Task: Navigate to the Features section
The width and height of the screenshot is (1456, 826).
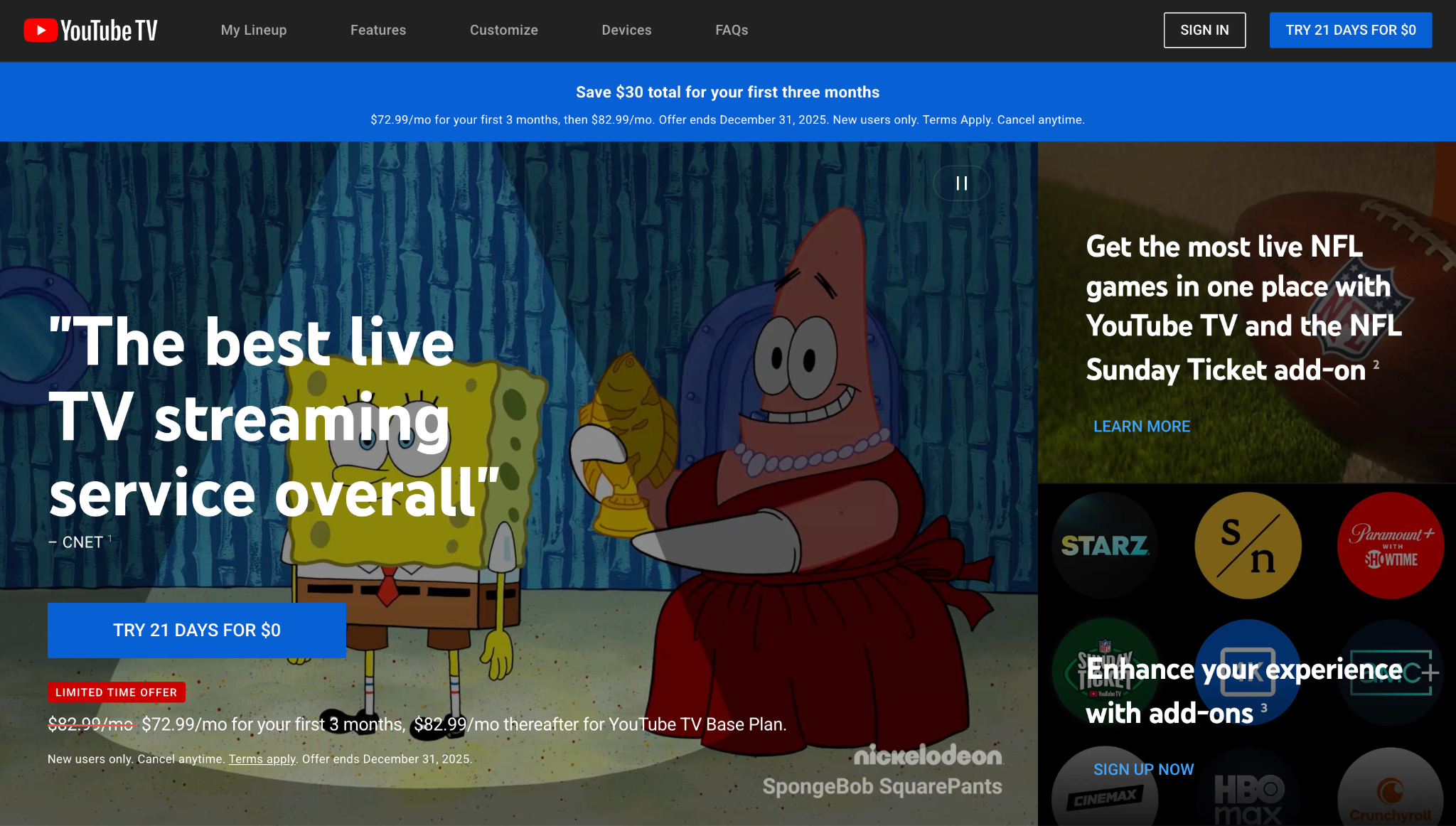Action: (378, 30)
